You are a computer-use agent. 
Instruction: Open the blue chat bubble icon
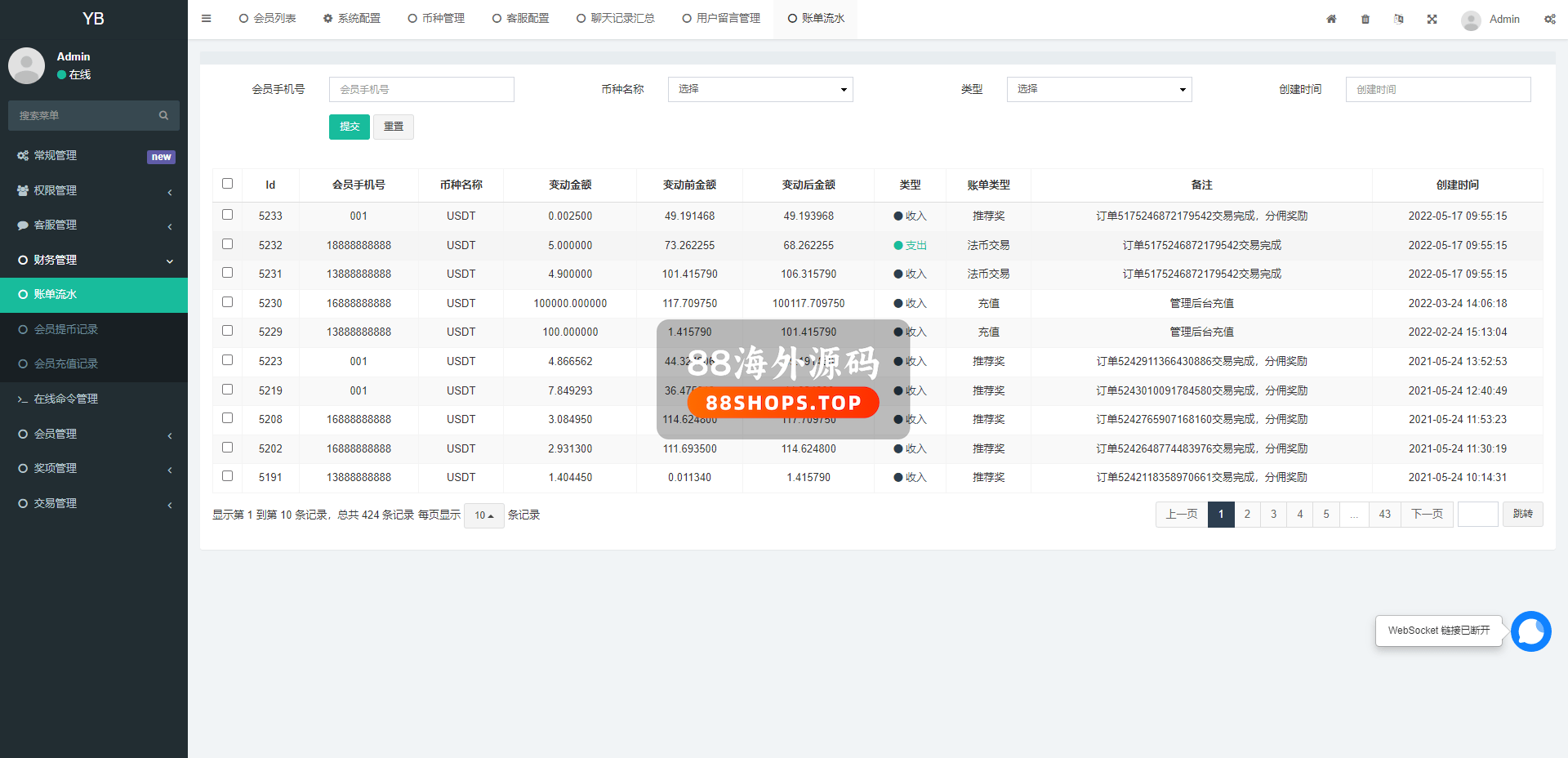coord(1530,631)
